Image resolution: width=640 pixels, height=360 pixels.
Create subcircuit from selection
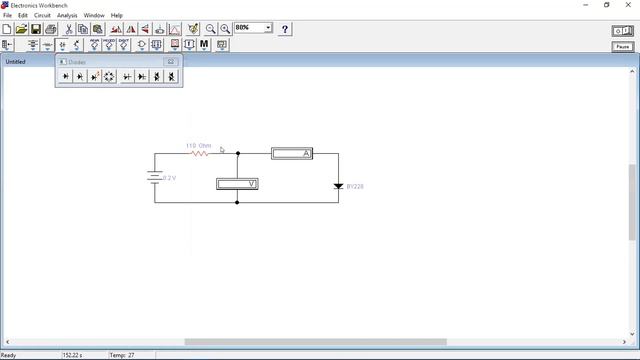[x=160, y=29]
